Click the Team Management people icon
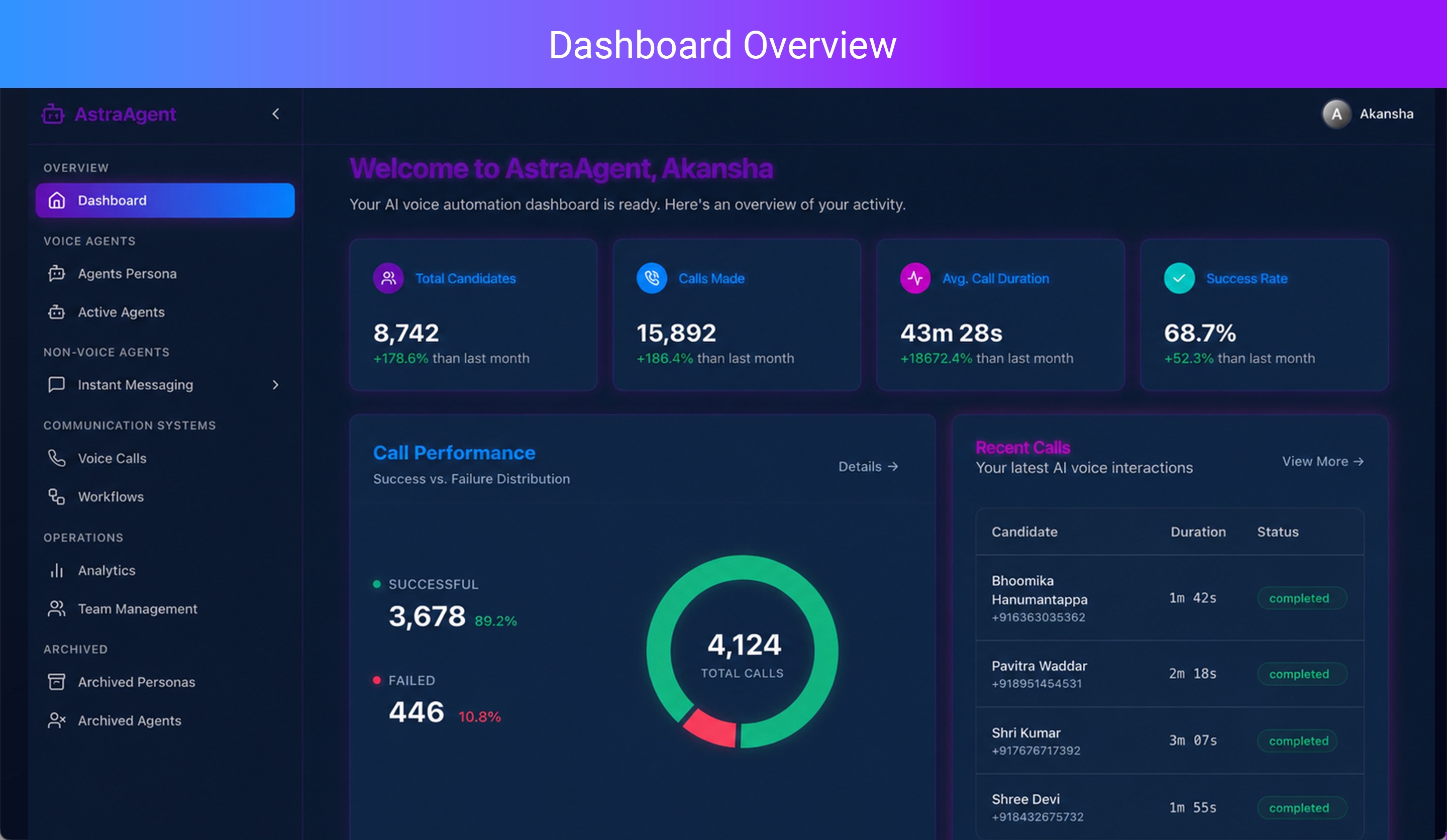Image resolution: width=1447 pixels, height=840 pixels. click(56, 608)
